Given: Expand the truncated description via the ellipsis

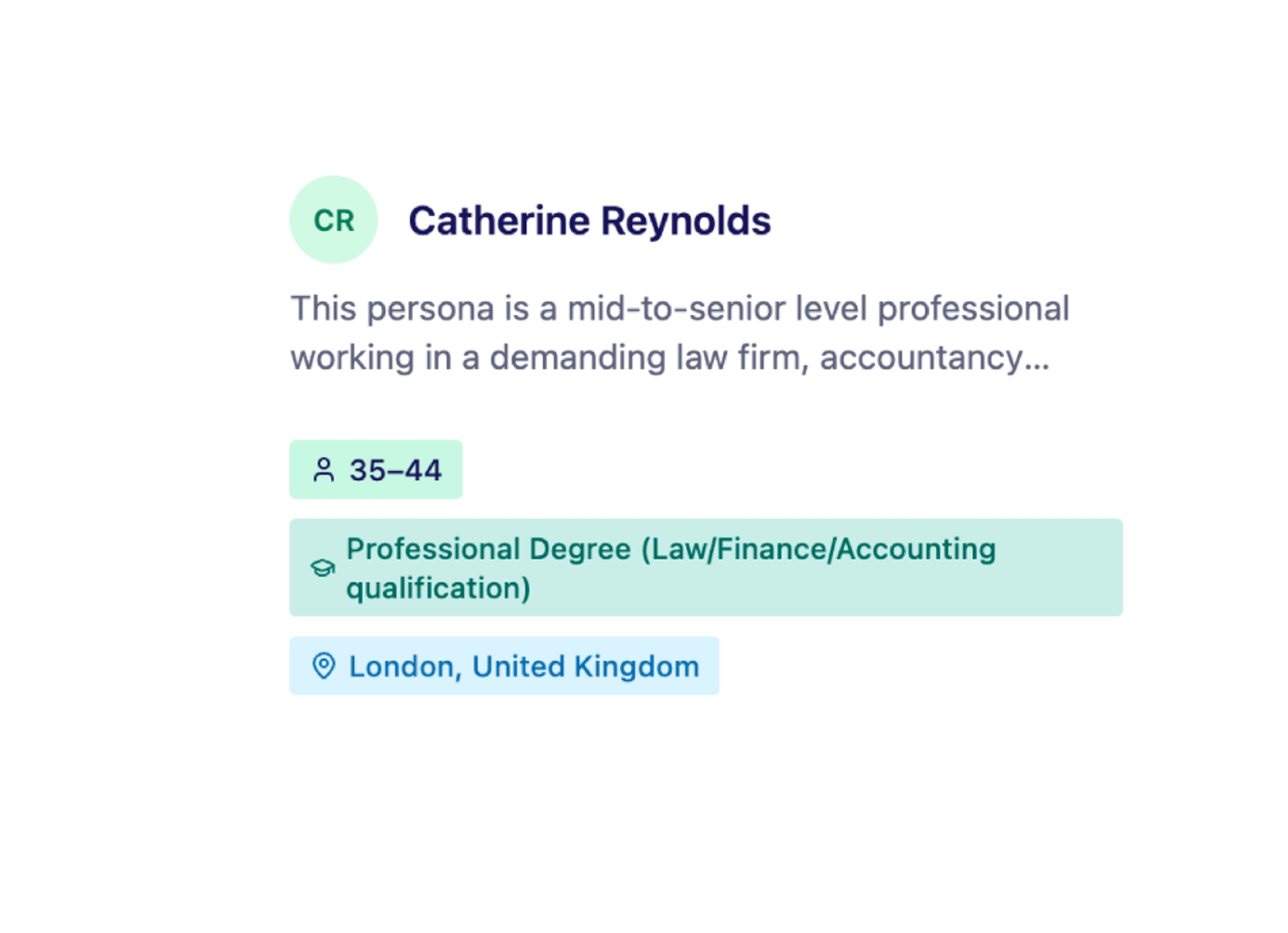Looking at the screenshot, I should tap(1037, 359).
